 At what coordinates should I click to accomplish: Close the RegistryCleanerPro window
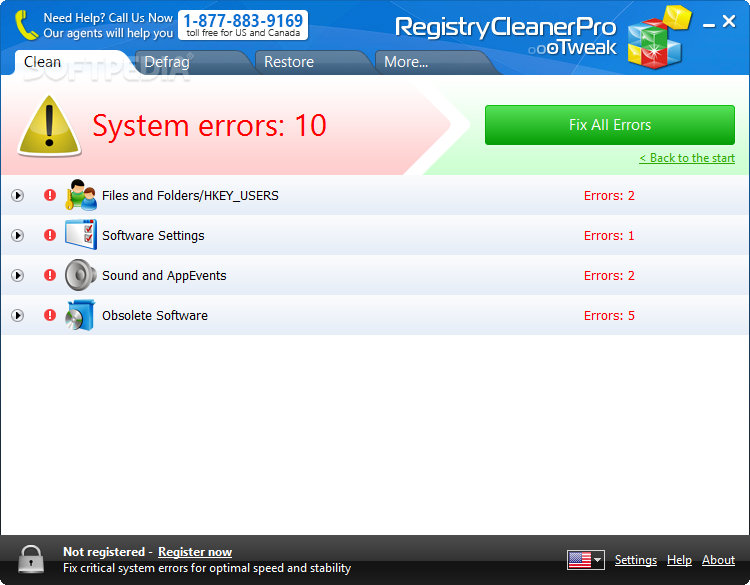[x=729, y=21]
